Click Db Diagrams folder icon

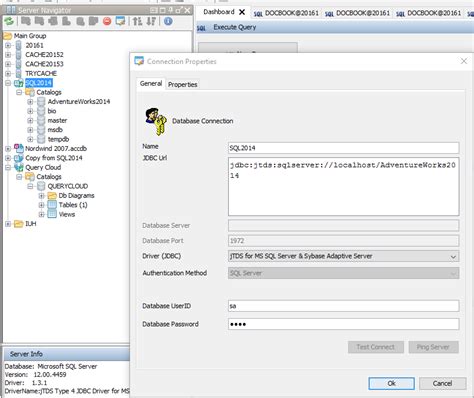52,195
